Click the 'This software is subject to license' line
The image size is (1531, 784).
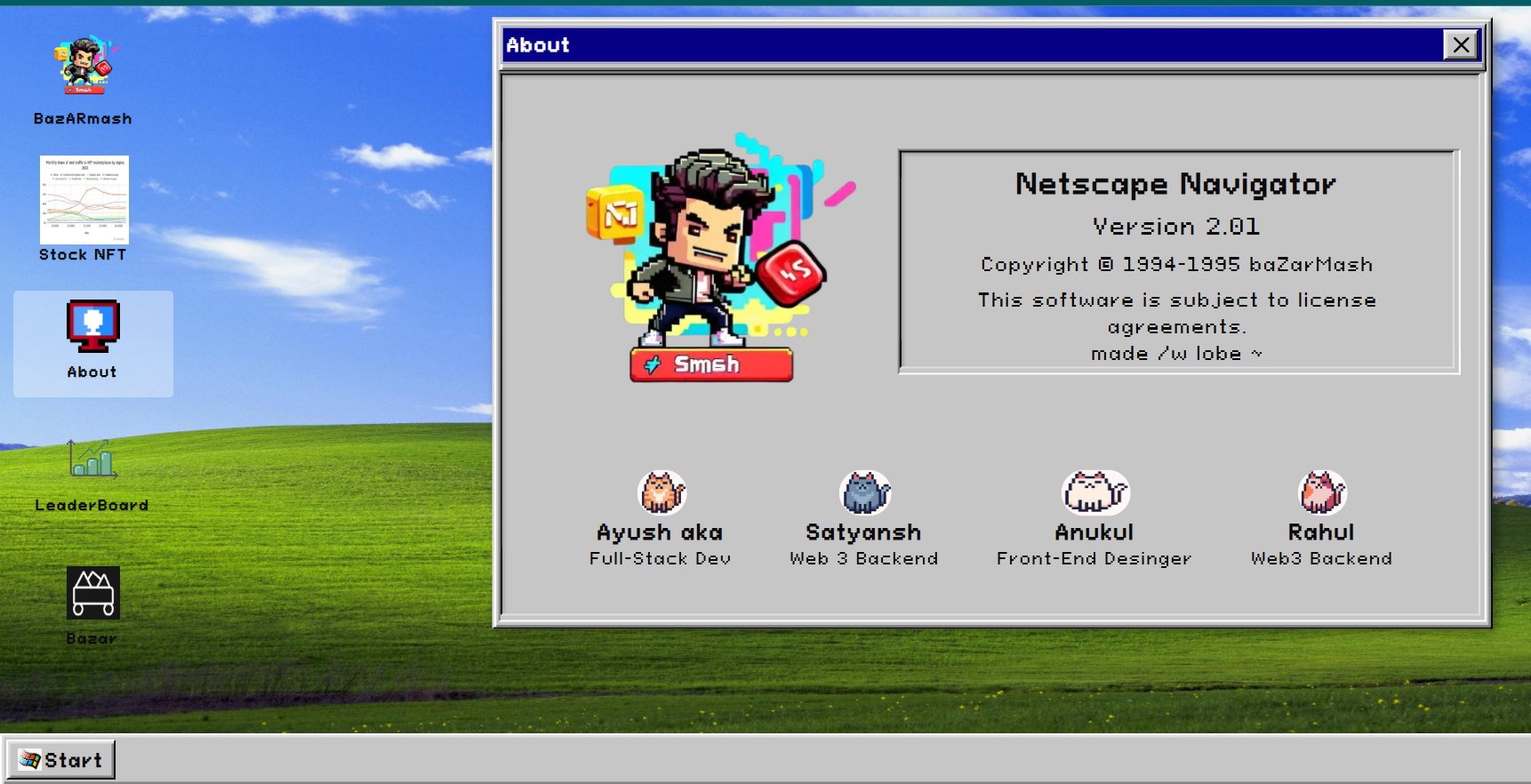click(x=1177, y=300)
